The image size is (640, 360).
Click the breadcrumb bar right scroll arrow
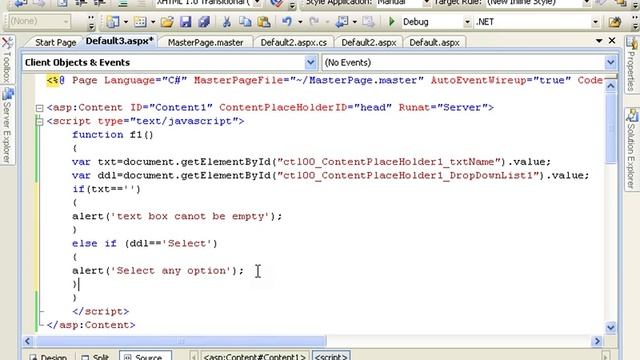[x=605, y=356]
